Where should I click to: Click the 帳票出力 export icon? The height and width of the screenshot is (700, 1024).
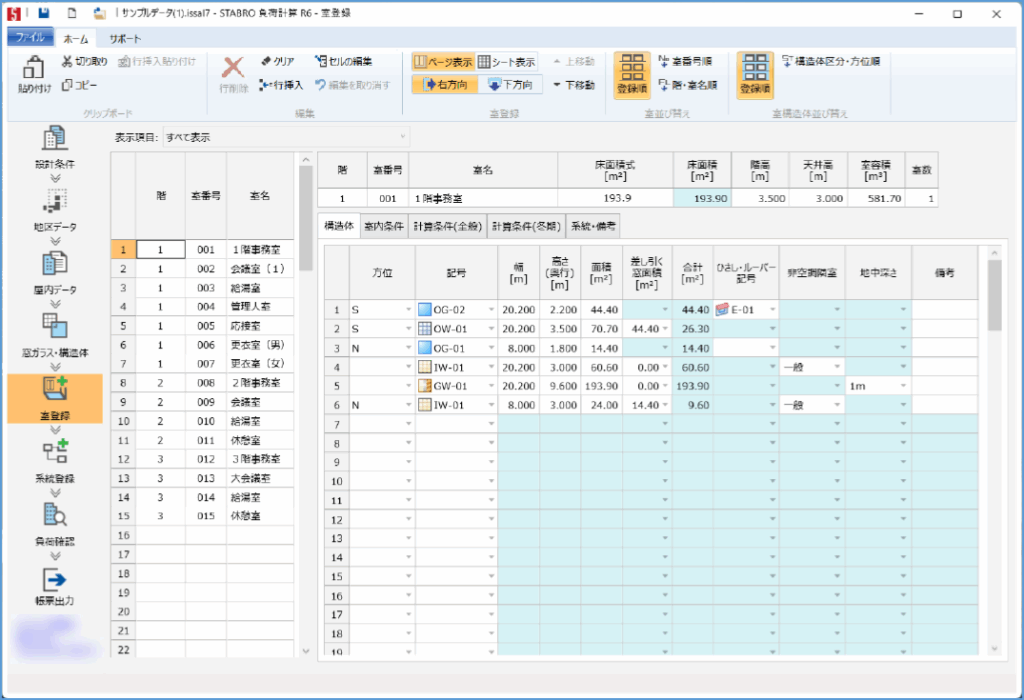pos(54,580)
